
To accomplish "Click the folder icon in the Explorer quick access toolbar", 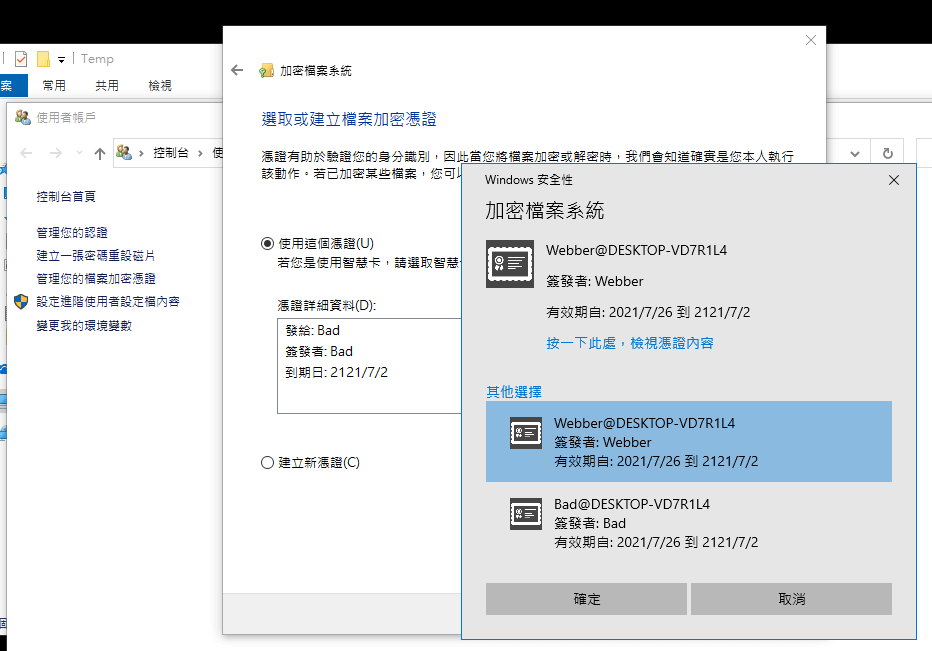I will point(43,59).
